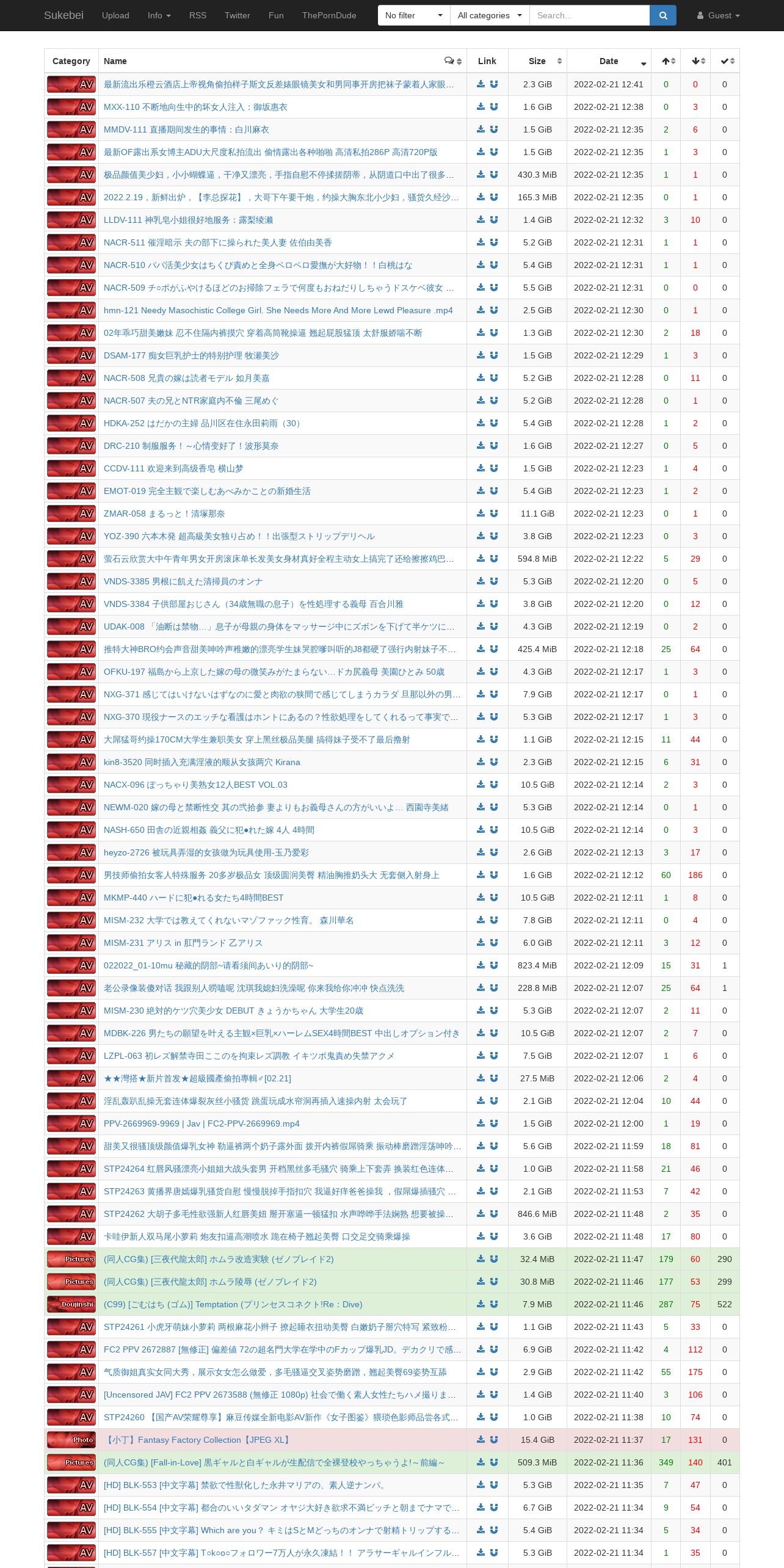Open DSAM-177 torrent title link
Viewport: 784px width, 1568px height.
click(x=191, y=355)
